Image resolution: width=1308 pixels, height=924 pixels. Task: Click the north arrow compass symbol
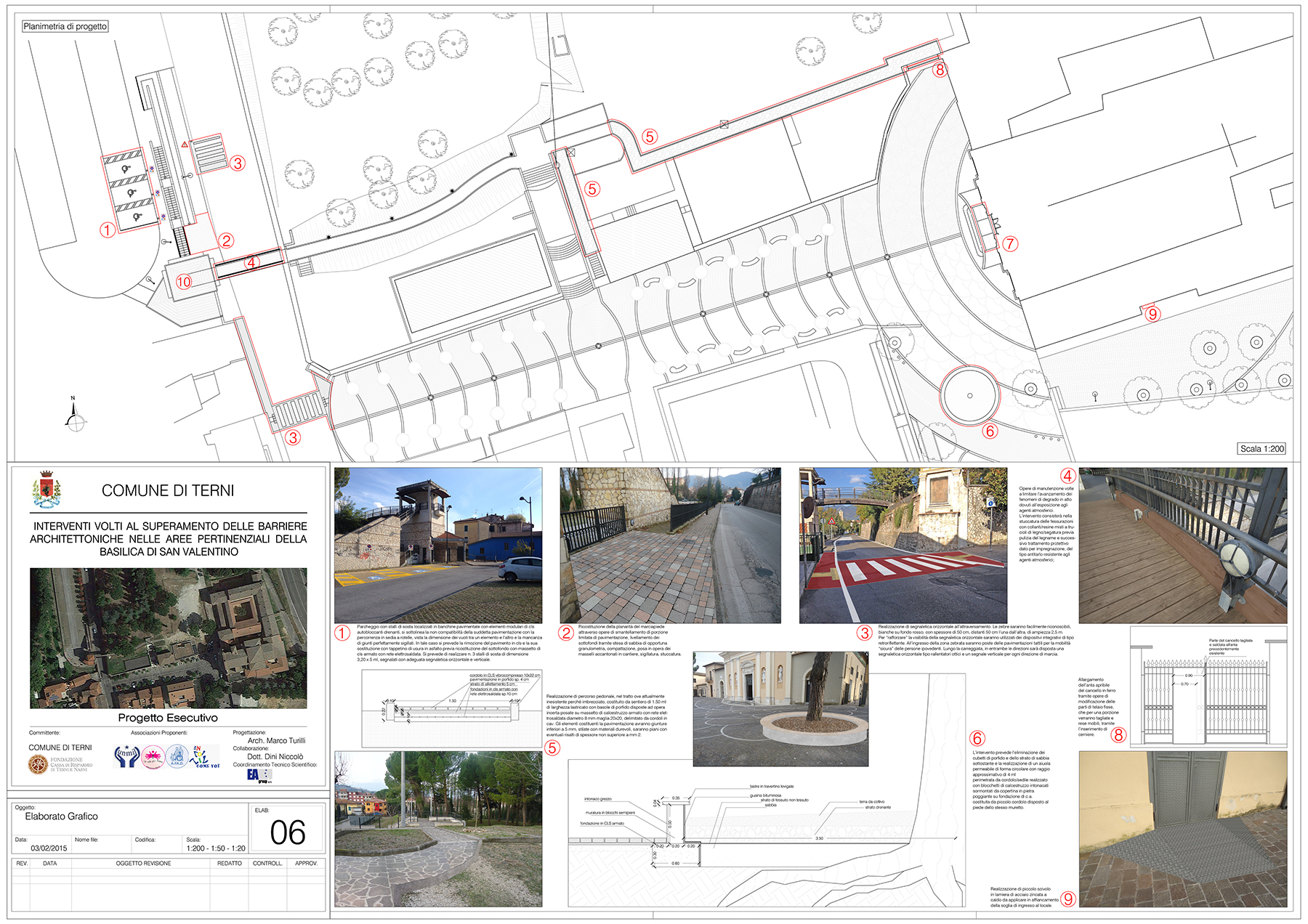point(75,416)
